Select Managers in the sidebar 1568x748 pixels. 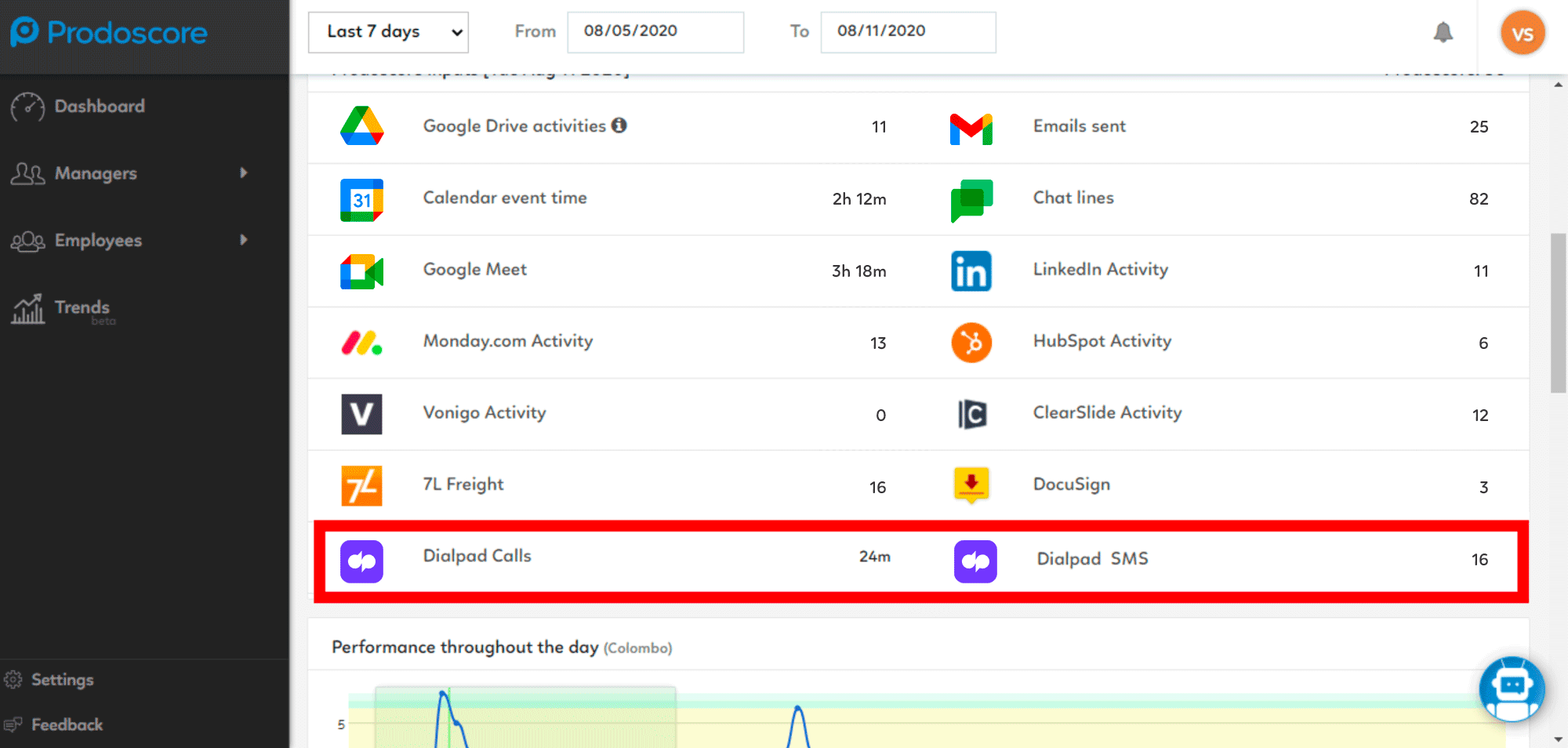click(96, 173)
